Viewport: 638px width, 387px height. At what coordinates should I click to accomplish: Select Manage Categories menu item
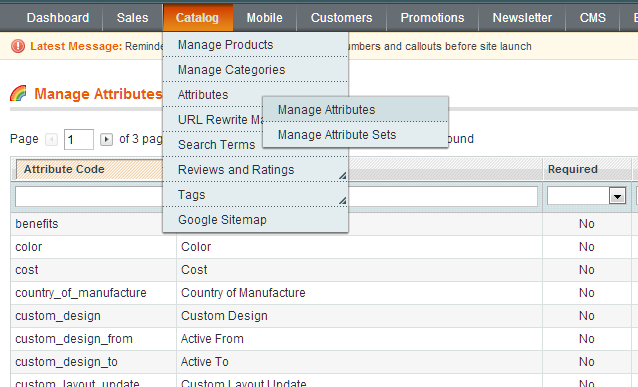click(x=255, y=70)
